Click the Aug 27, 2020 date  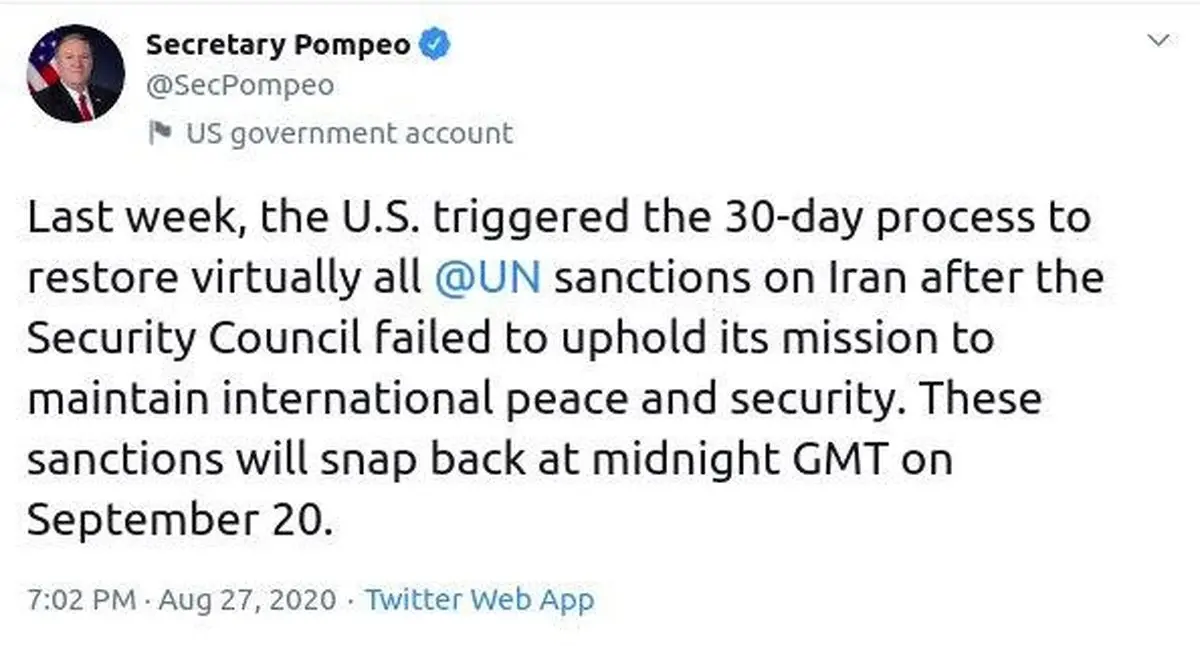(249, 600)
